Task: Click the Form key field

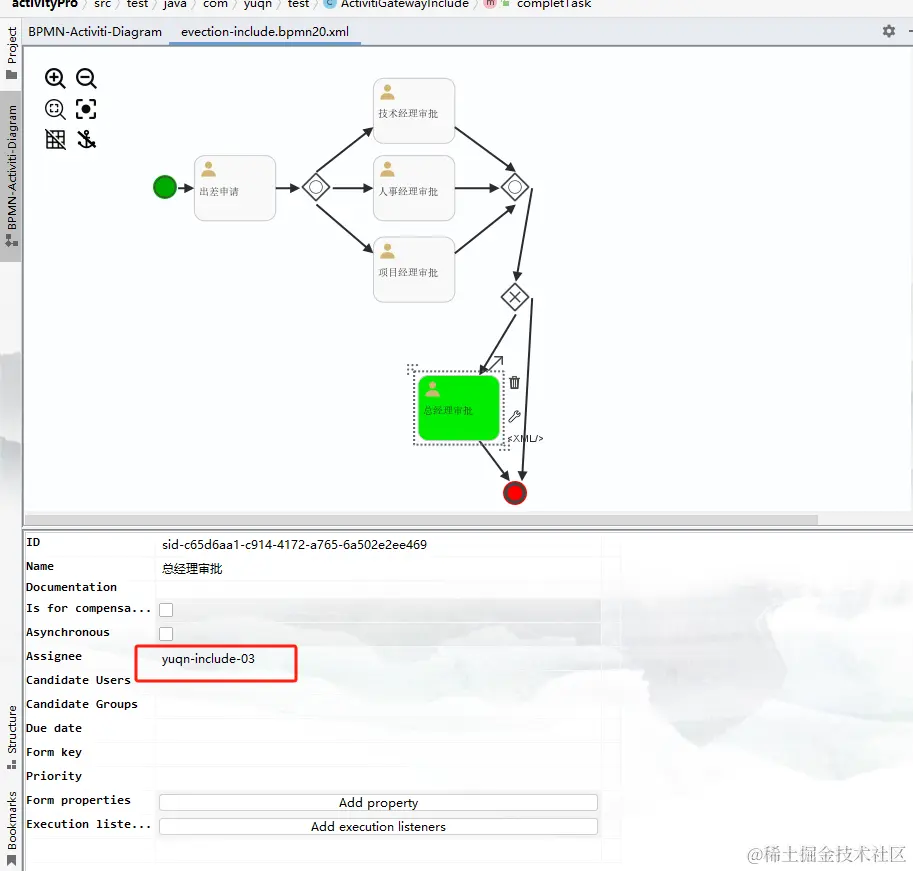Action: pos(378,752)
